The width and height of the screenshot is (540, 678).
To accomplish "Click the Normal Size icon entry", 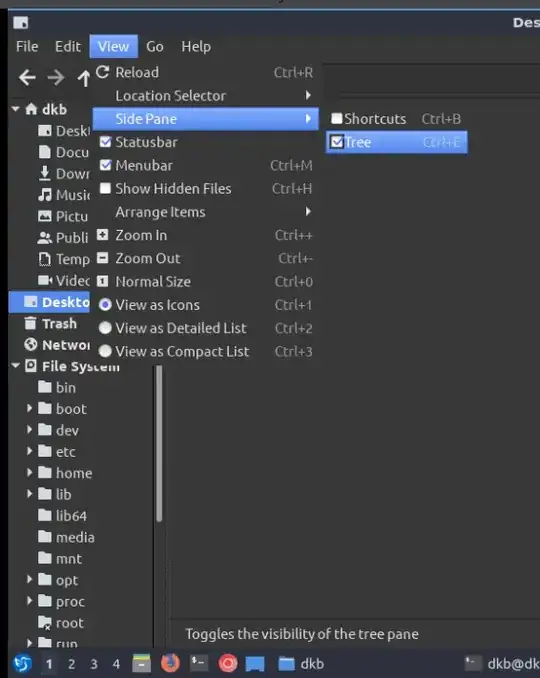I will pos(102,281).
